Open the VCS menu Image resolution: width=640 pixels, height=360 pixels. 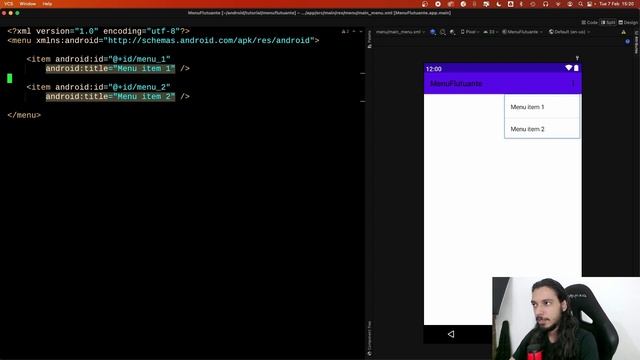point(8,4)
